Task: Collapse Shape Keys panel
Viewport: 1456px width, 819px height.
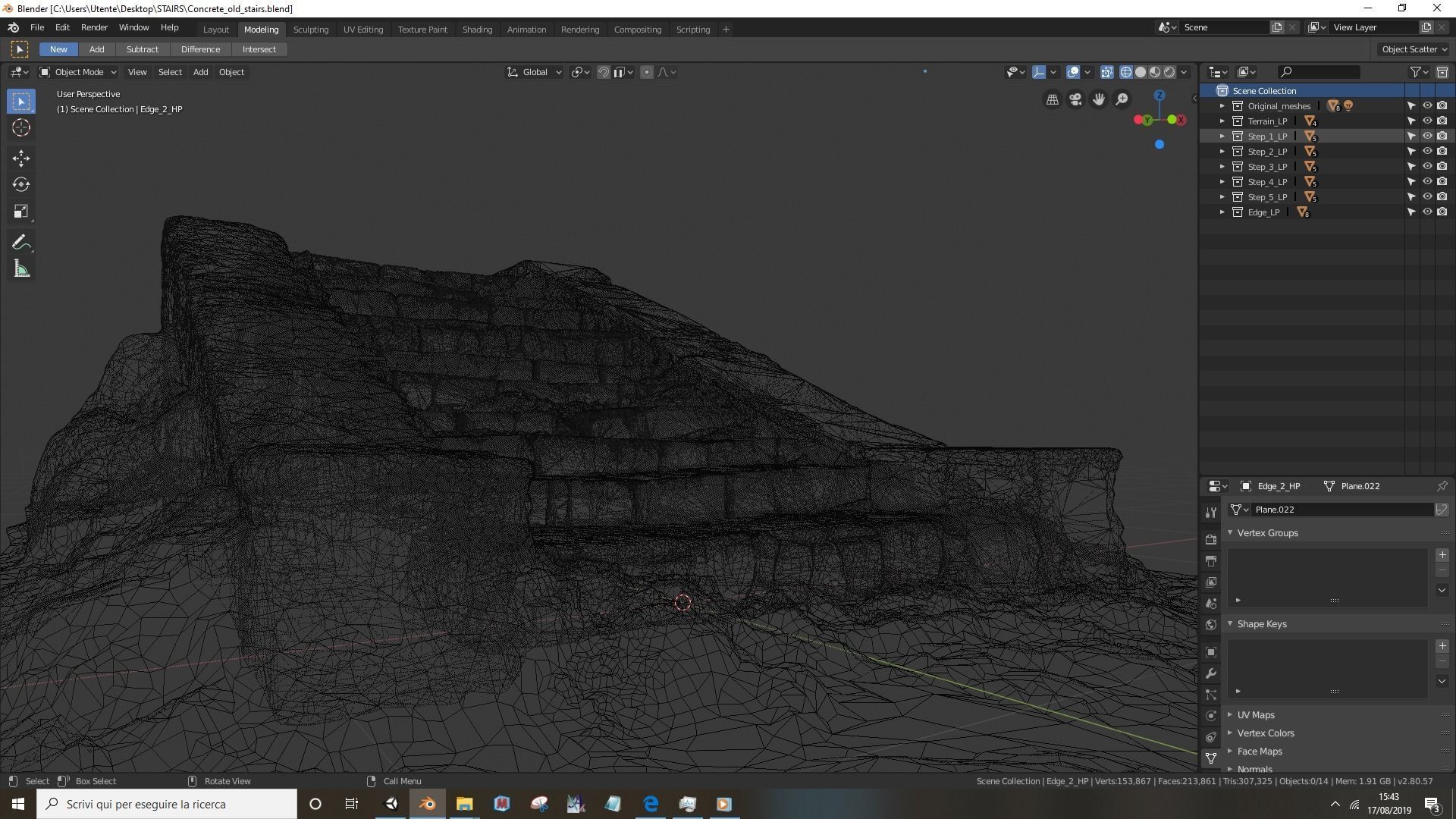Action: click(x=1230, y=624)
